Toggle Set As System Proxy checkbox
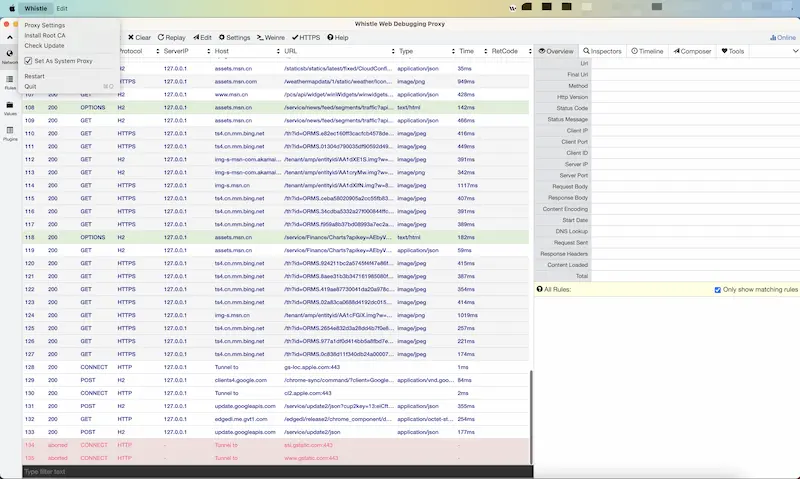This screenshot has height=479, width=800. tap(29, 61)
